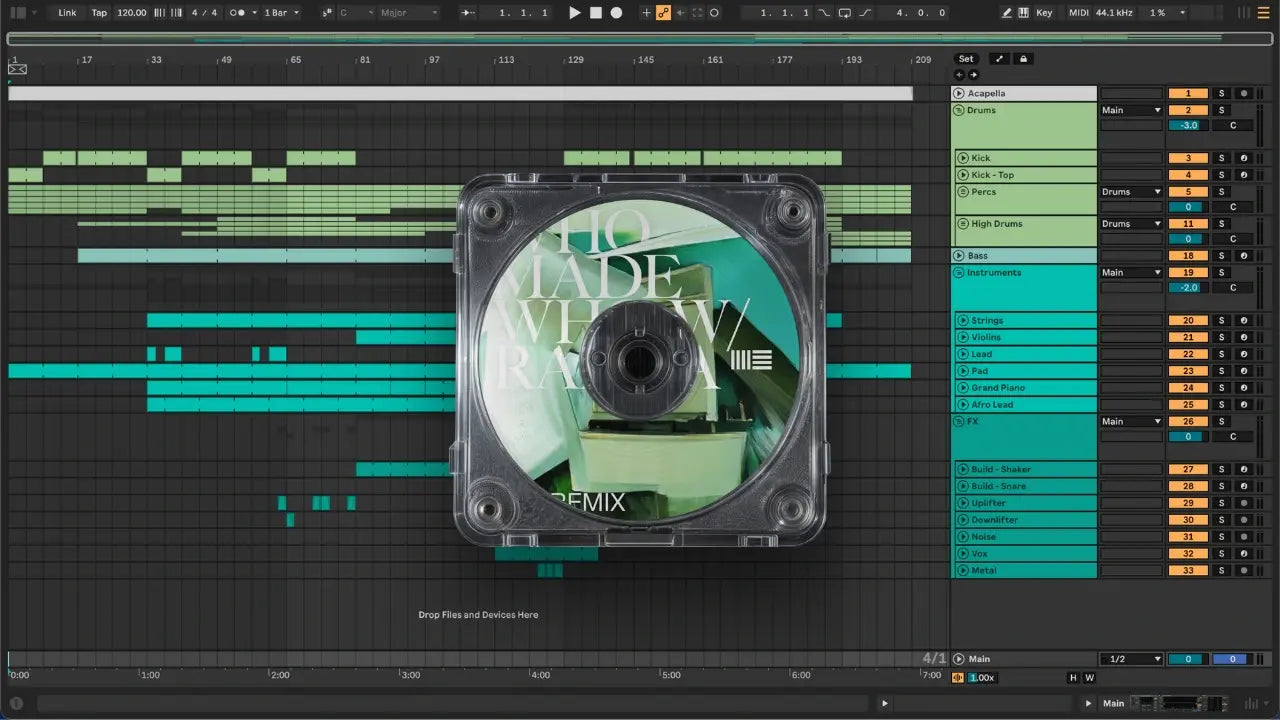Solo the Acapella track
The width and height of the screenshot is (1280, 720).
click(1221, 93)
